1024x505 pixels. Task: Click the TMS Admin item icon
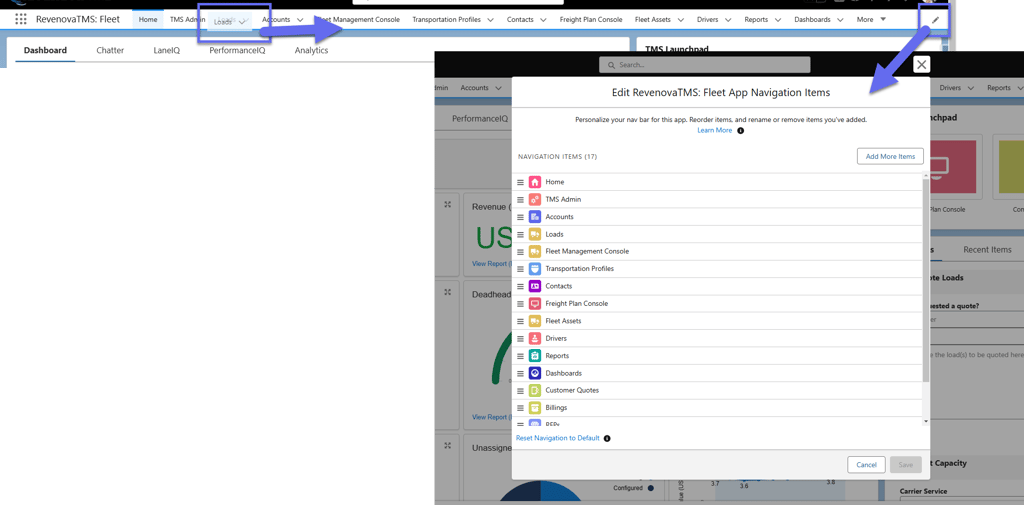(535, 199)
